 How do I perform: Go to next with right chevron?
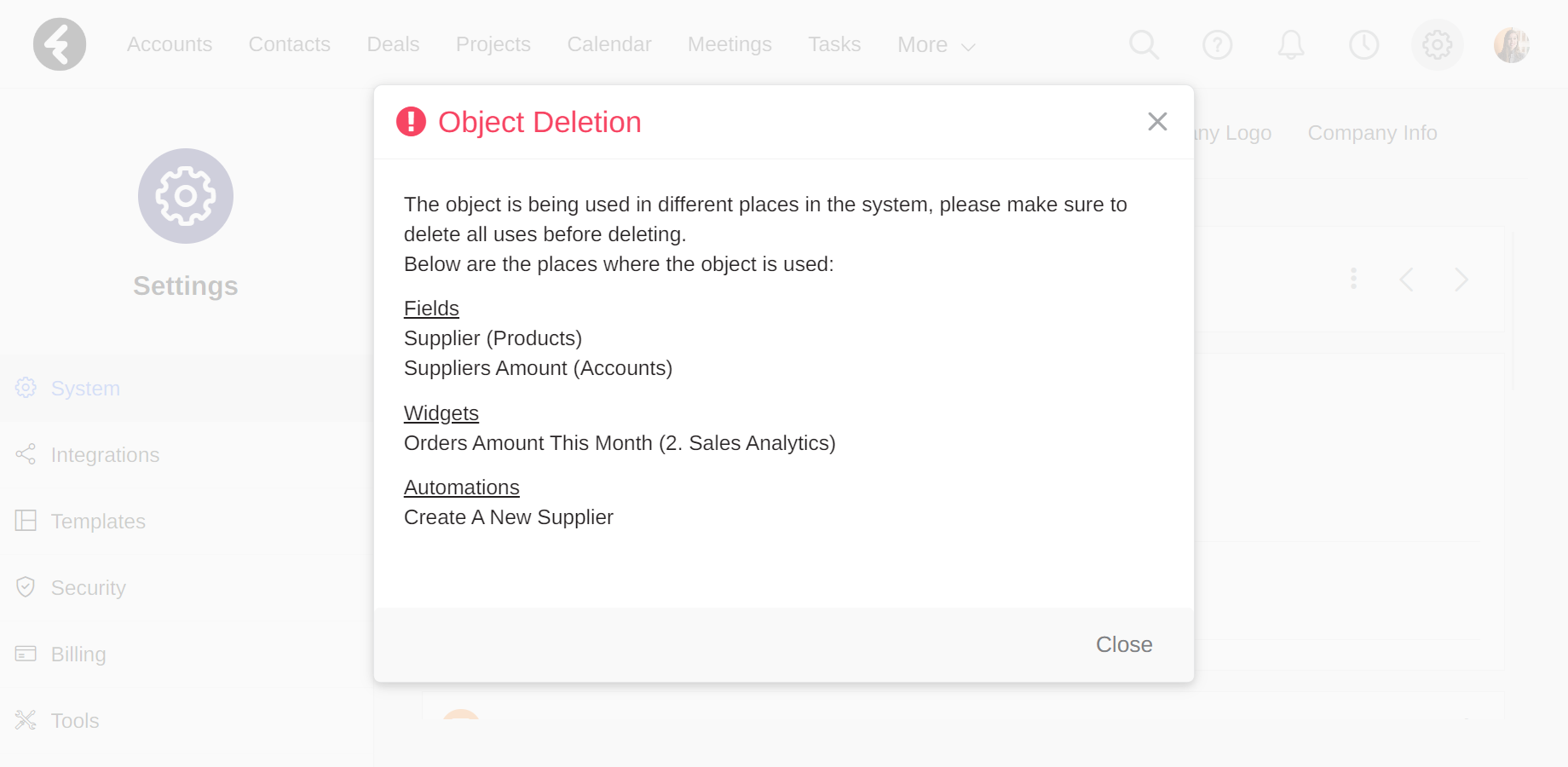1461,279
